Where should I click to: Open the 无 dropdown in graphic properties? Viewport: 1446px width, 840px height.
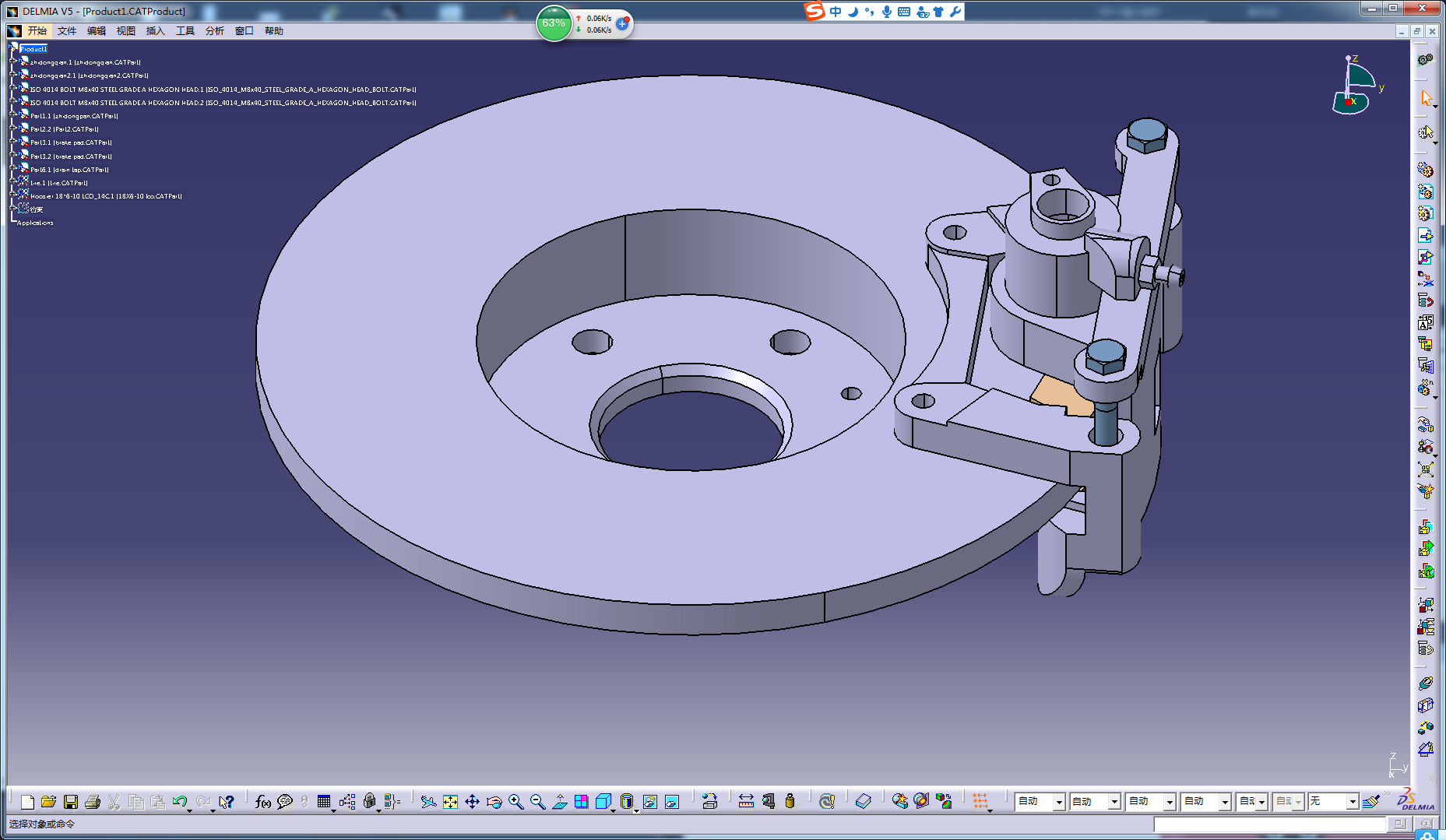click(1353, 802)
